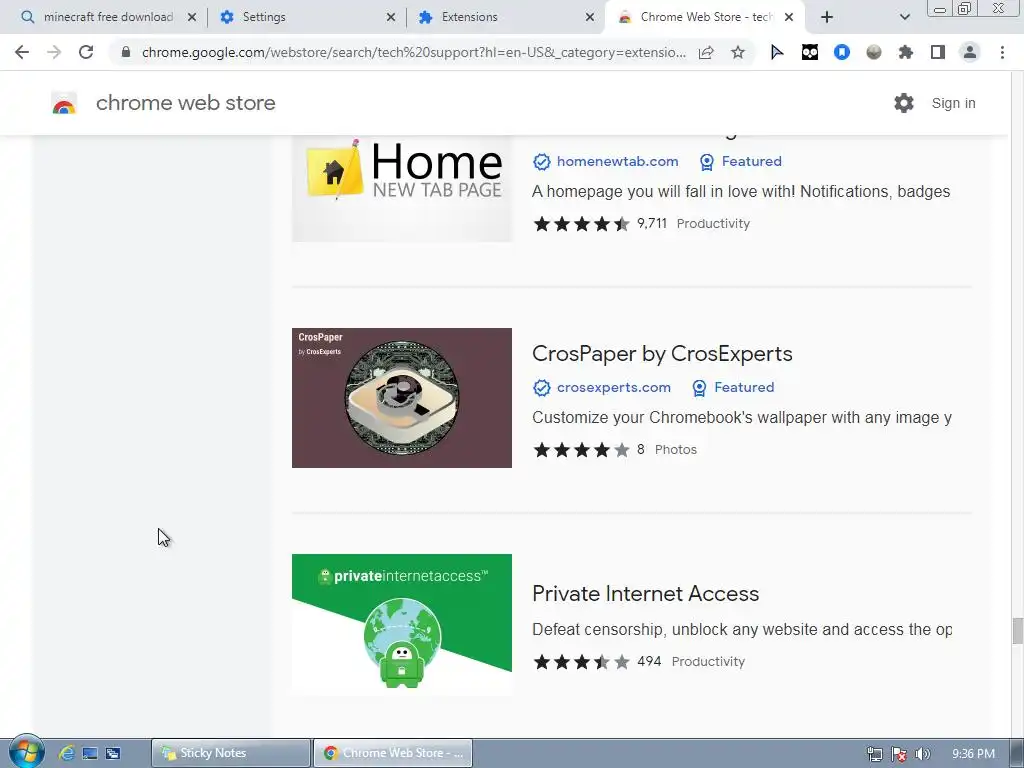Viewport: 1024px width, 768px height.
Task: Toggle the side panel icon
Action: [938, 52]
